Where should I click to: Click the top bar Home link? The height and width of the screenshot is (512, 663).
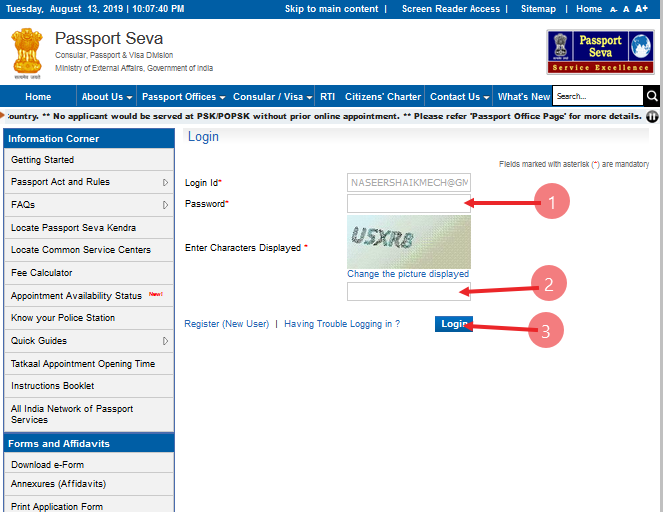pos(589,9)
